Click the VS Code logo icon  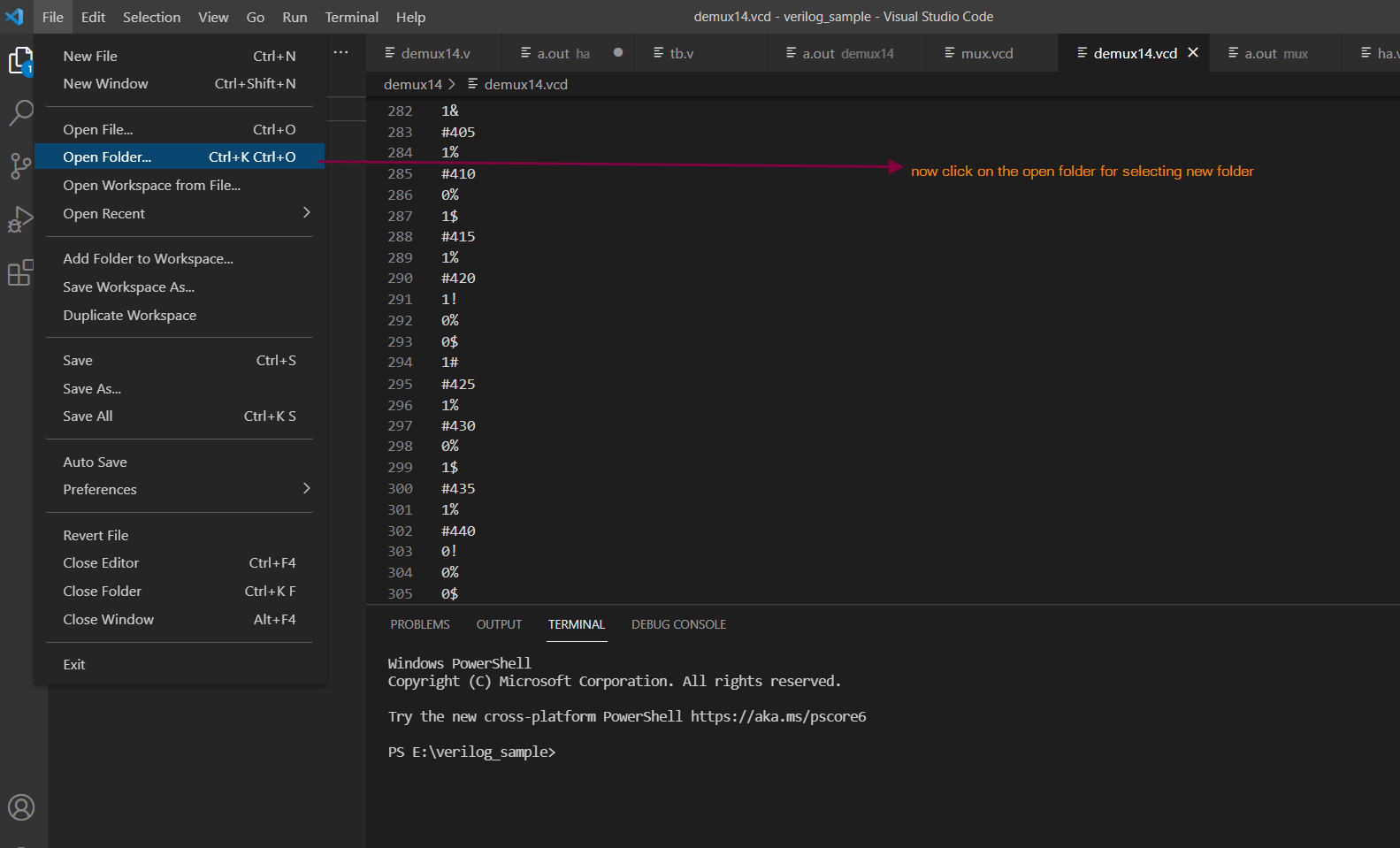(x=15, y=17)
